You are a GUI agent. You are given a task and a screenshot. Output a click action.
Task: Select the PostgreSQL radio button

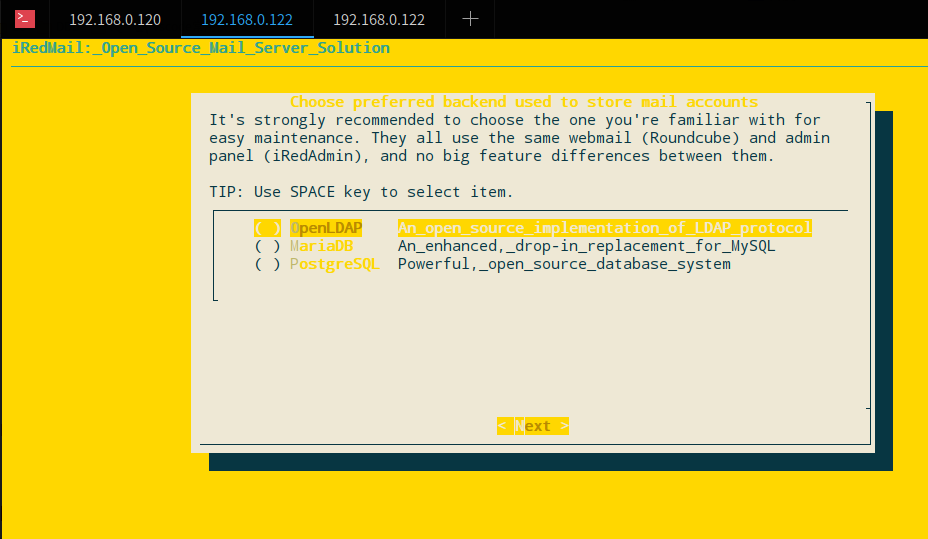268,264
